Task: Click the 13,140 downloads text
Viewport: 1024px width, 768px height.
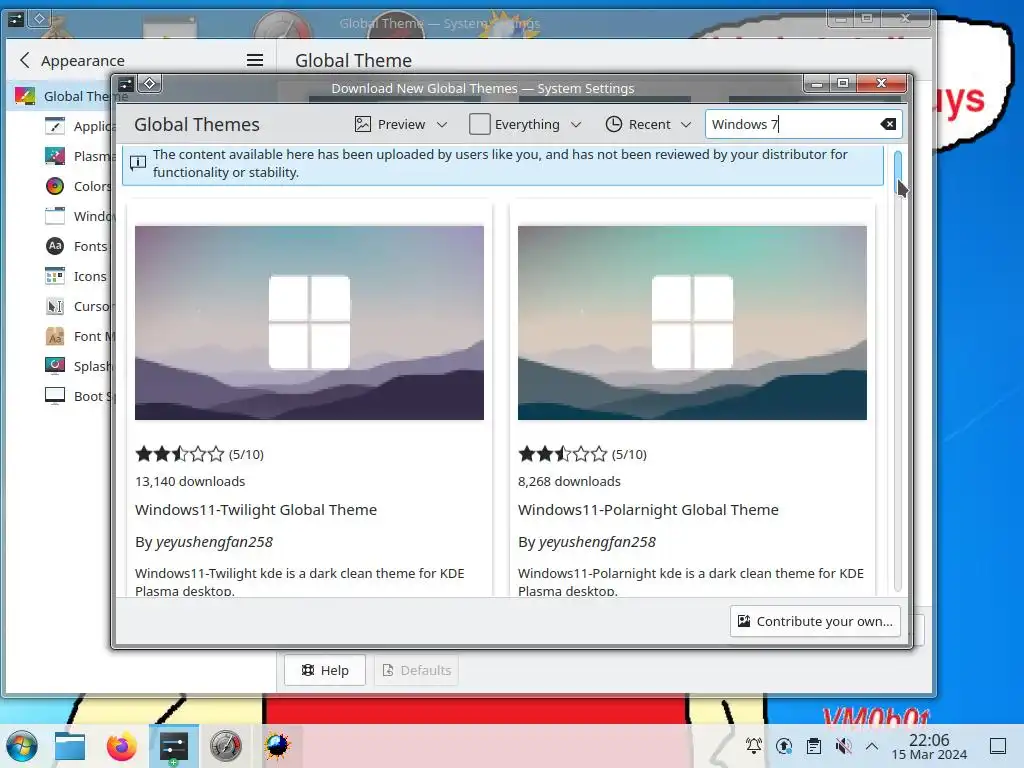Action: pyautogui.click(x=190, y=481)
